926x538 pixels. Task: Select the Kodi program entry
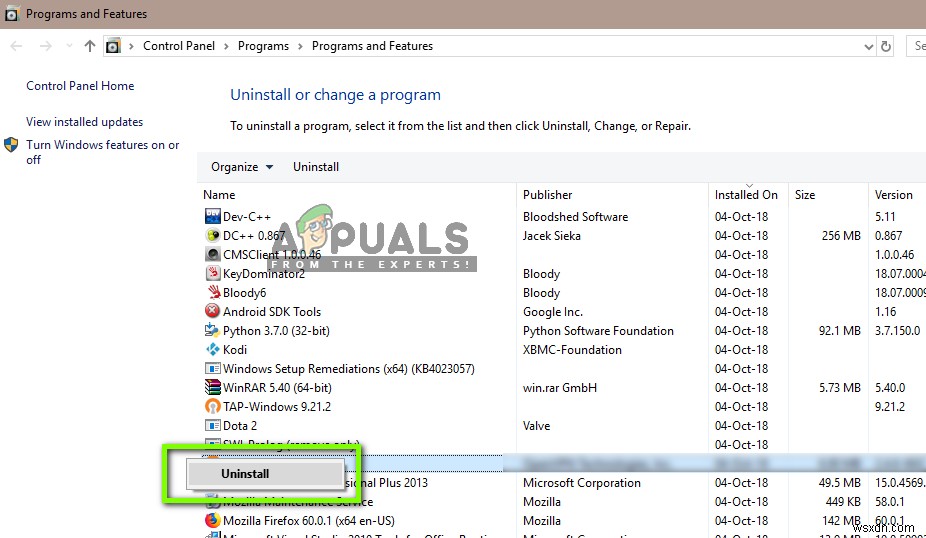point(234,350)
